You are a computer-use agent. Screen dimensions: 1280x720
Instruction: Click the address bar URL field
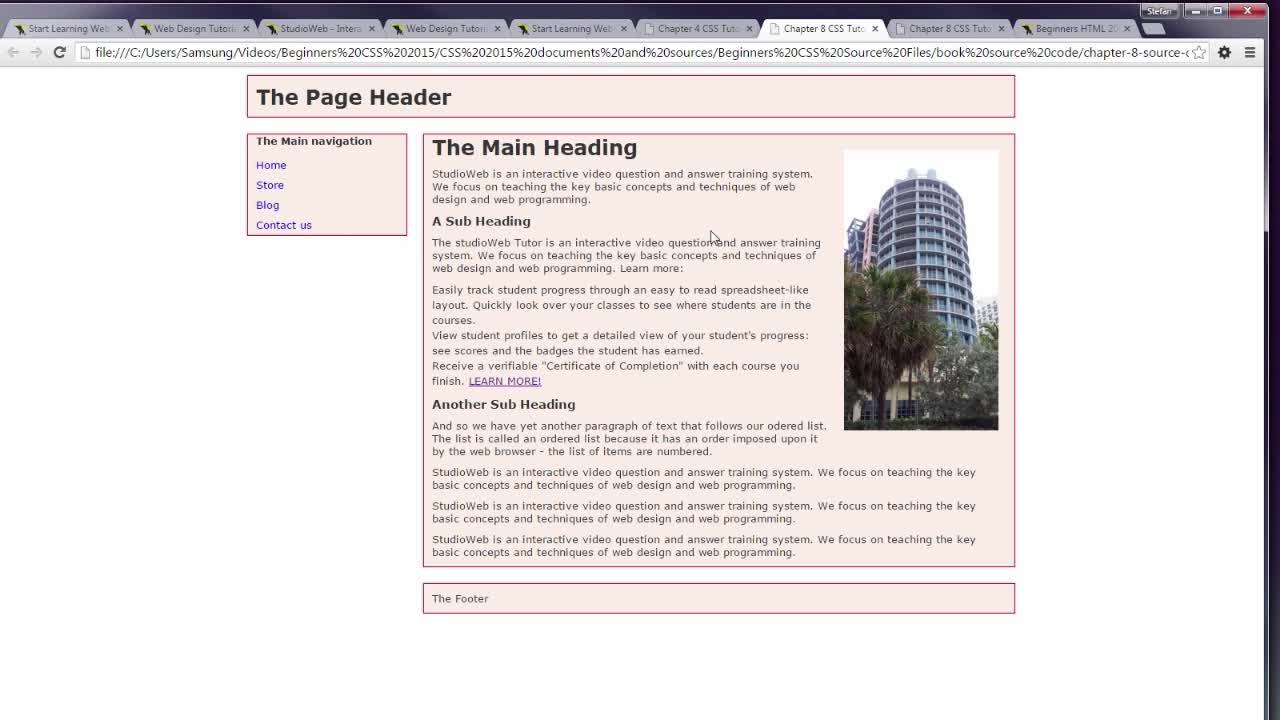coord(640,52)
